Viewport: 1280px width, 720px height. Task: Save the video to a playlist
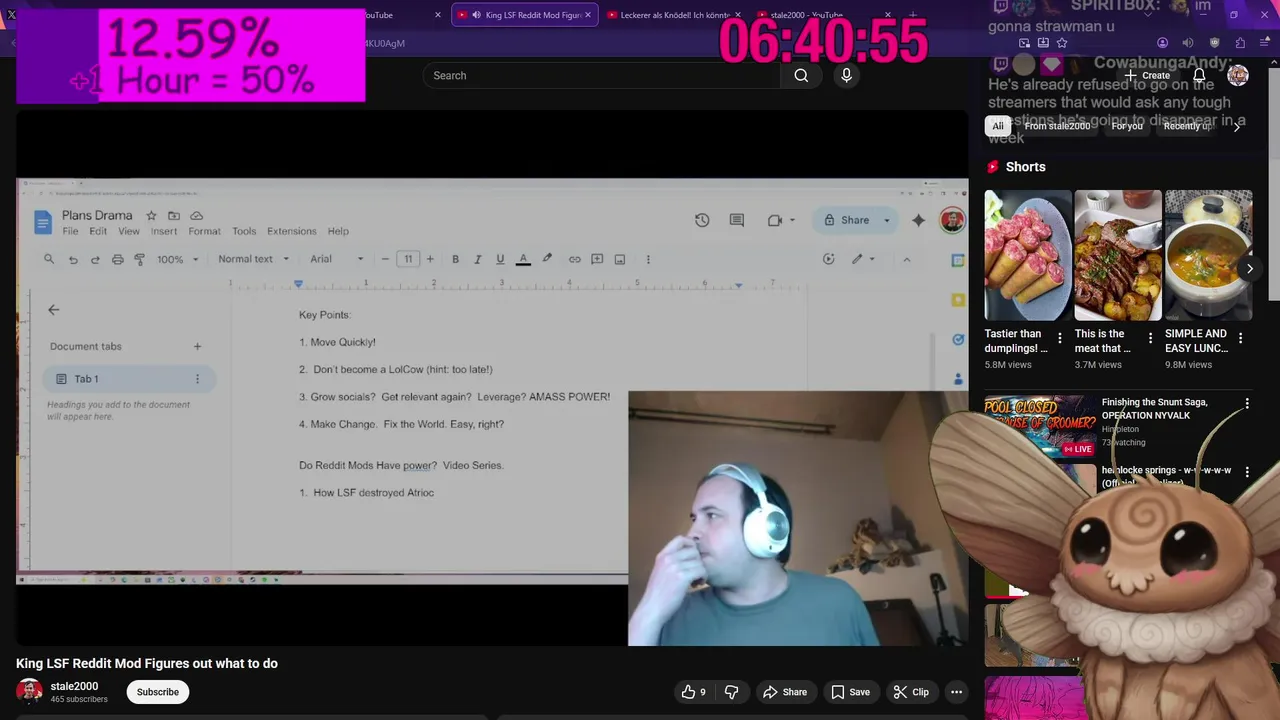(x=851, y=692)
